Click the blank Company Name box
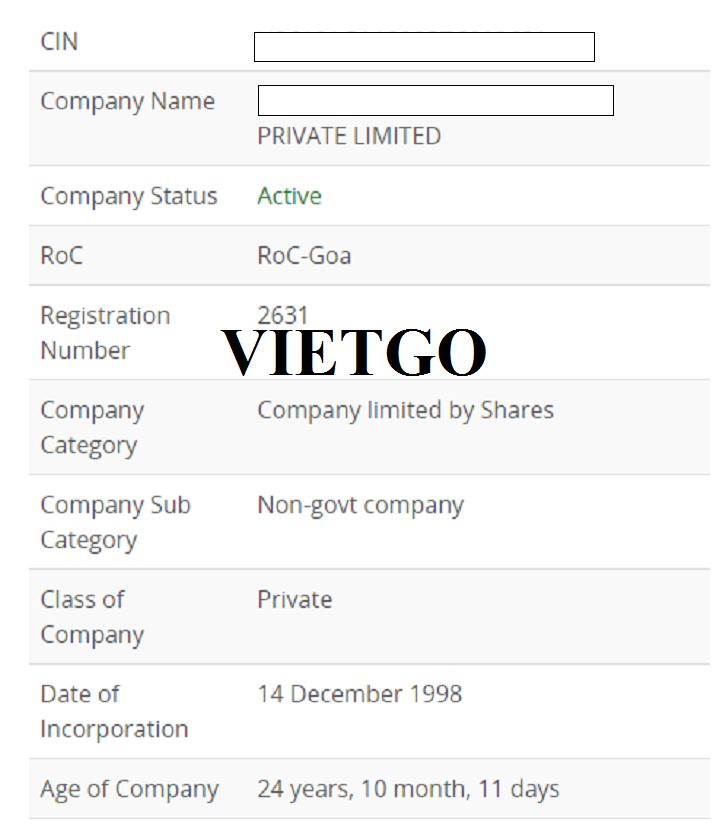Screen dimensions: 728x835 (435, 101)
